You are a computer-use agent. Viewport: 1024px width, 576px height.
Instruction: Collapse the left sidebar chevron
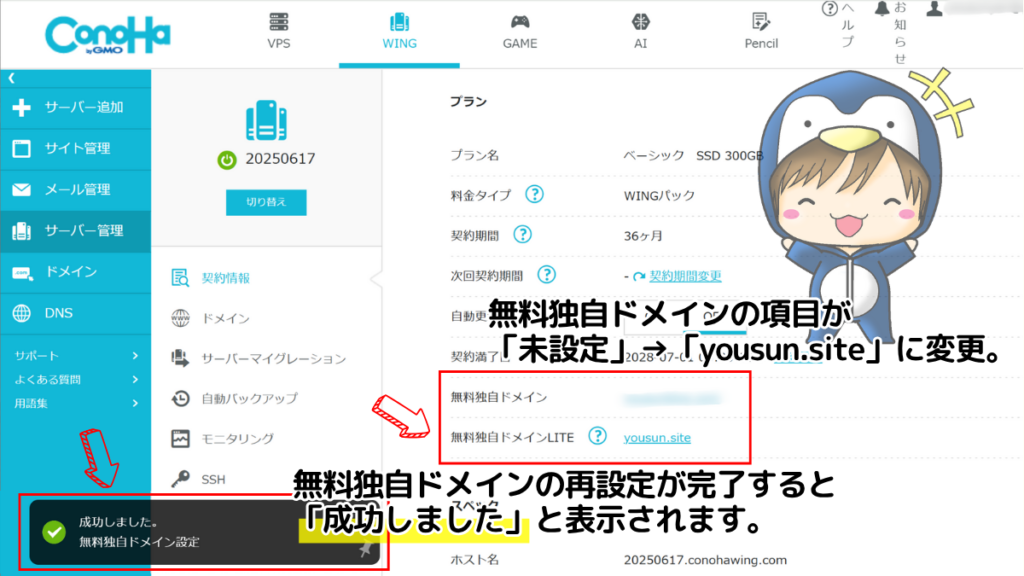pyautogui.click(x=12, y=78)
